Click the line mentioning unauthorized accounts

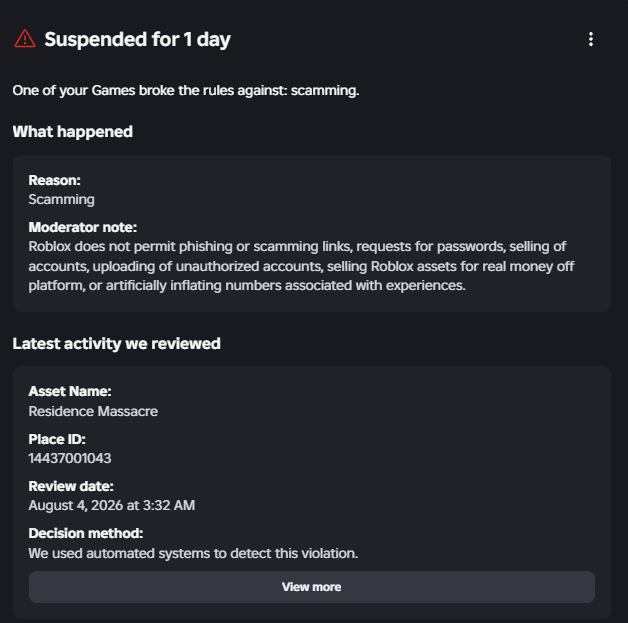coord(302,266)
